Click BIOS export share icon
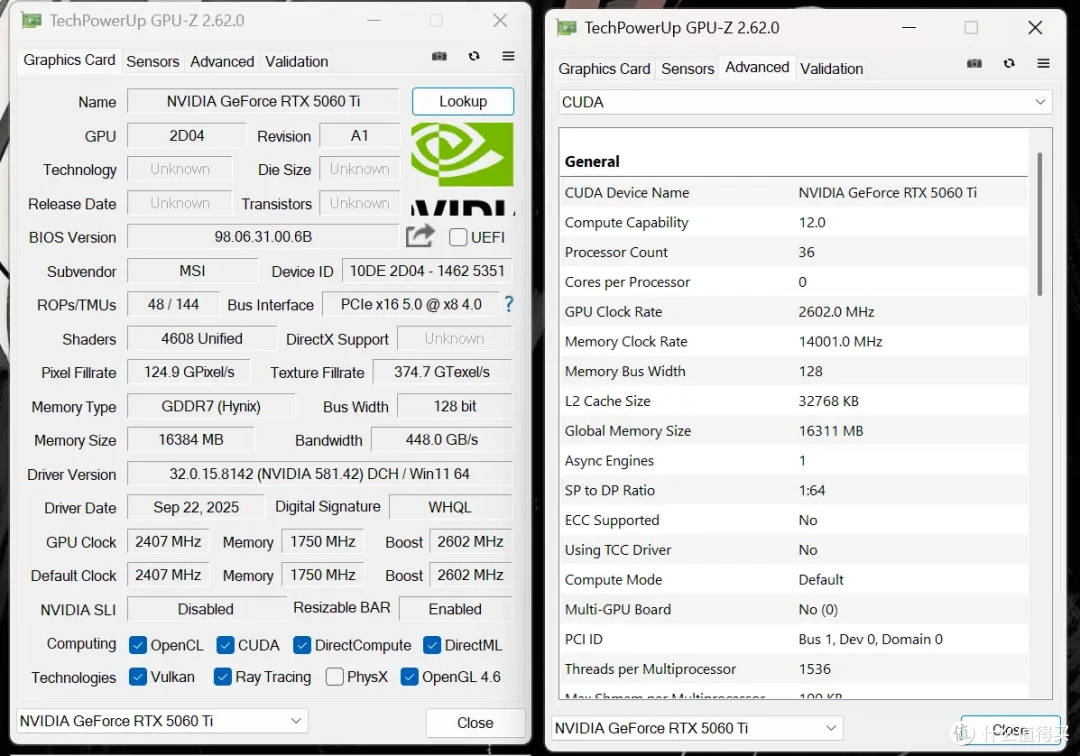Viewport: 1080px width, 756px height. coord(420,236)
